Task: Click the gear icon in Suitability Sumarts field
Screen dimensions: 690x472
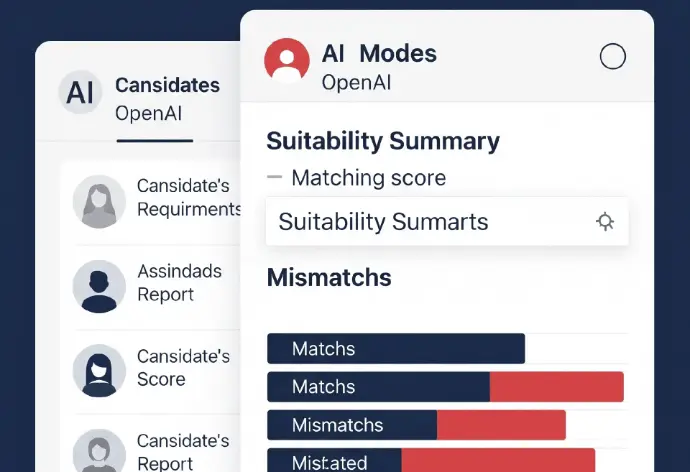Action: click(x=605, y=222)
